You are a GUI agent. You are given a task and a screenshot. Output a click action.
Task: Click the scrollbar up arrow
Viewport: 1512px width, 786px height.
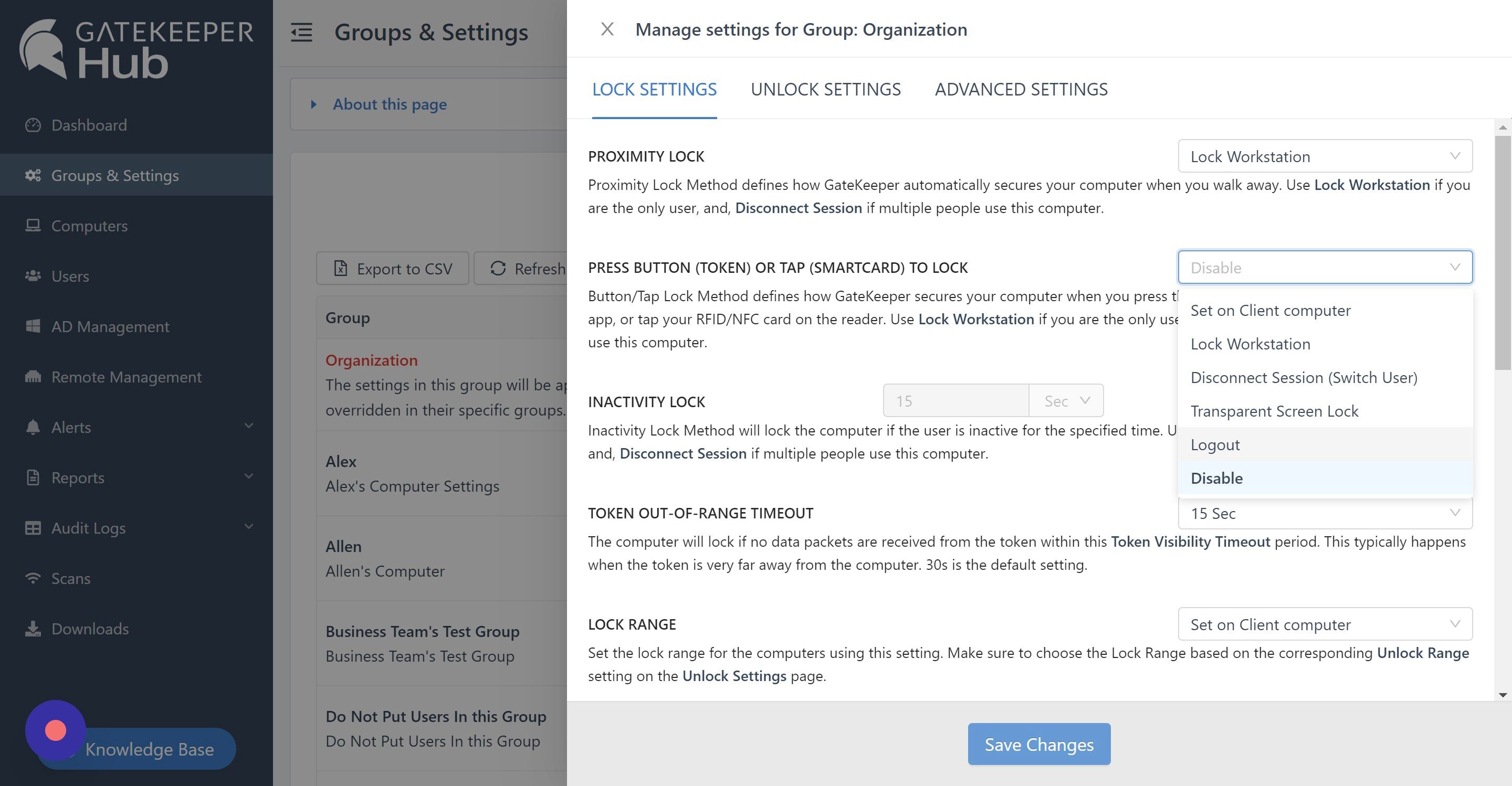[x=1503, y=128]
